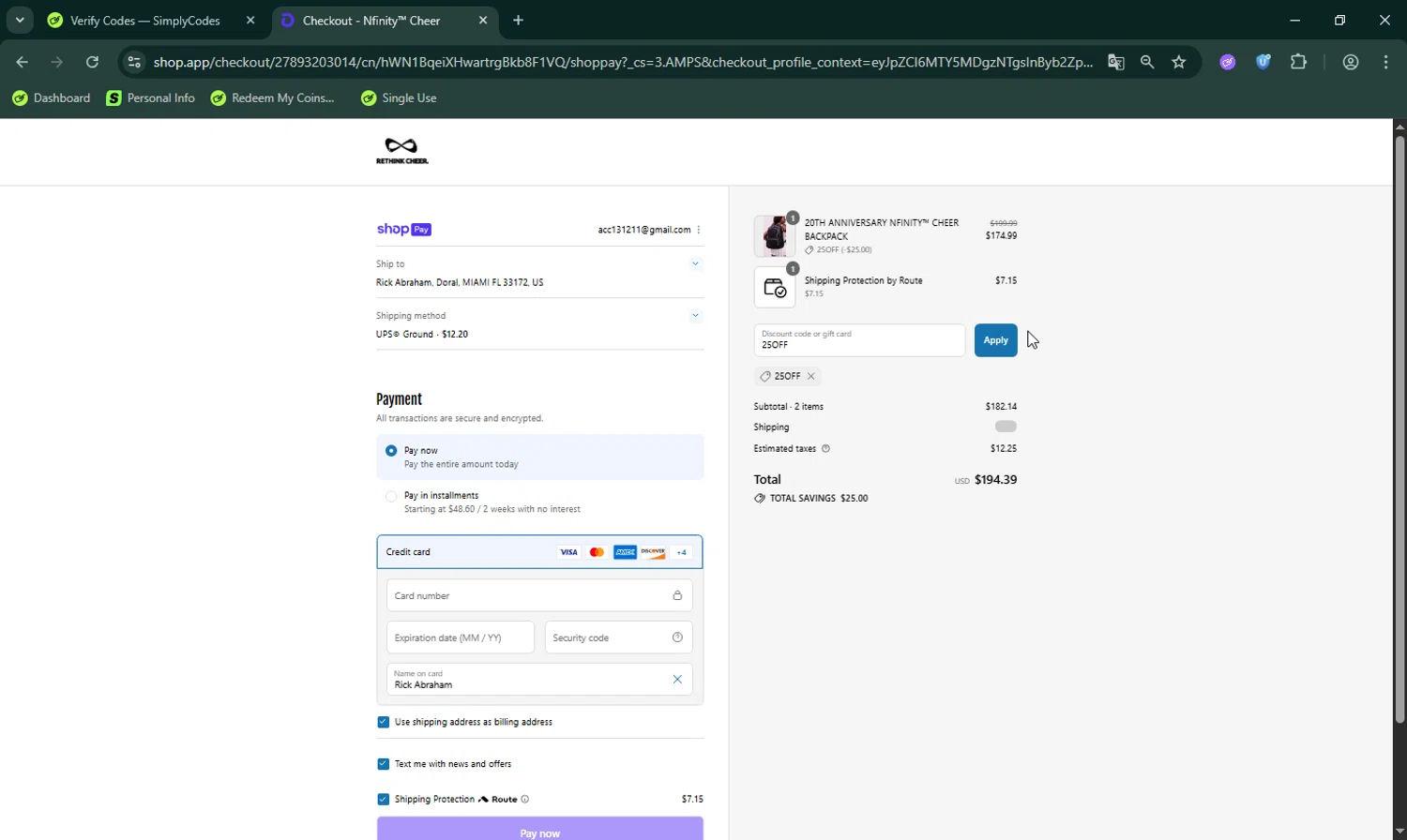Reload the checkout page
1407x840 pixels.
pyautogui.click(x=92, y=62)
